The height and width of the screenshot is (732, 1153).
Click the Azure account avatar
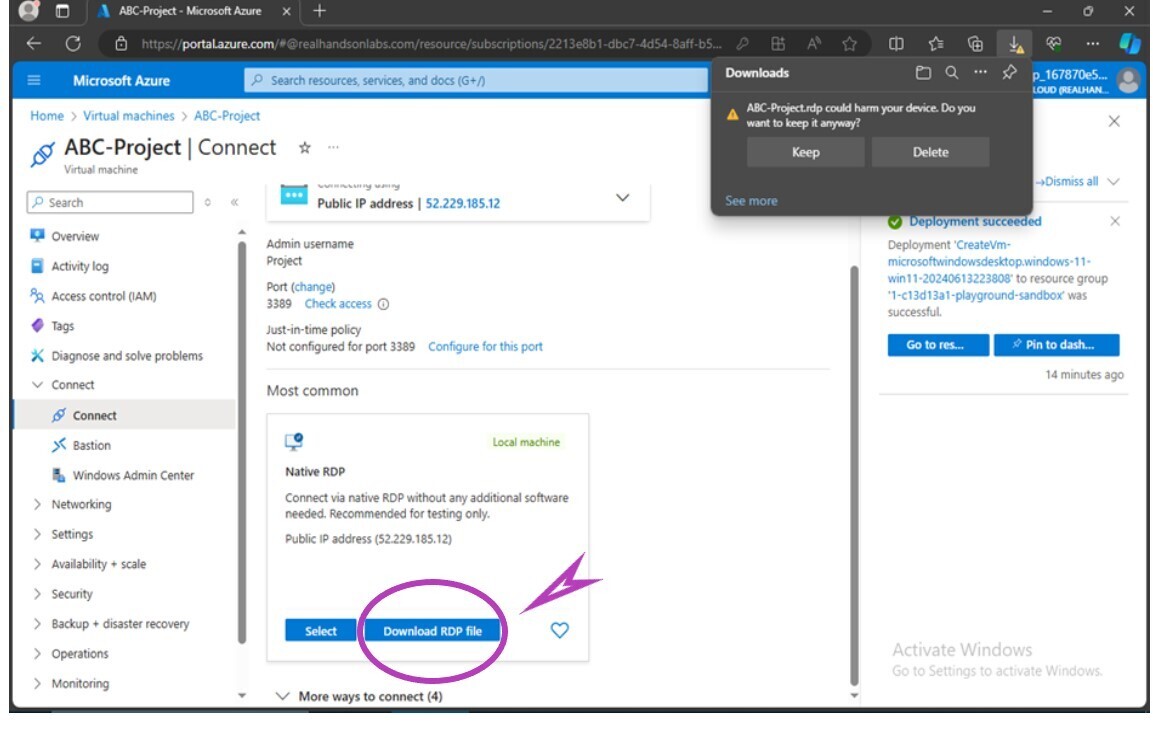pos(1128,80)
